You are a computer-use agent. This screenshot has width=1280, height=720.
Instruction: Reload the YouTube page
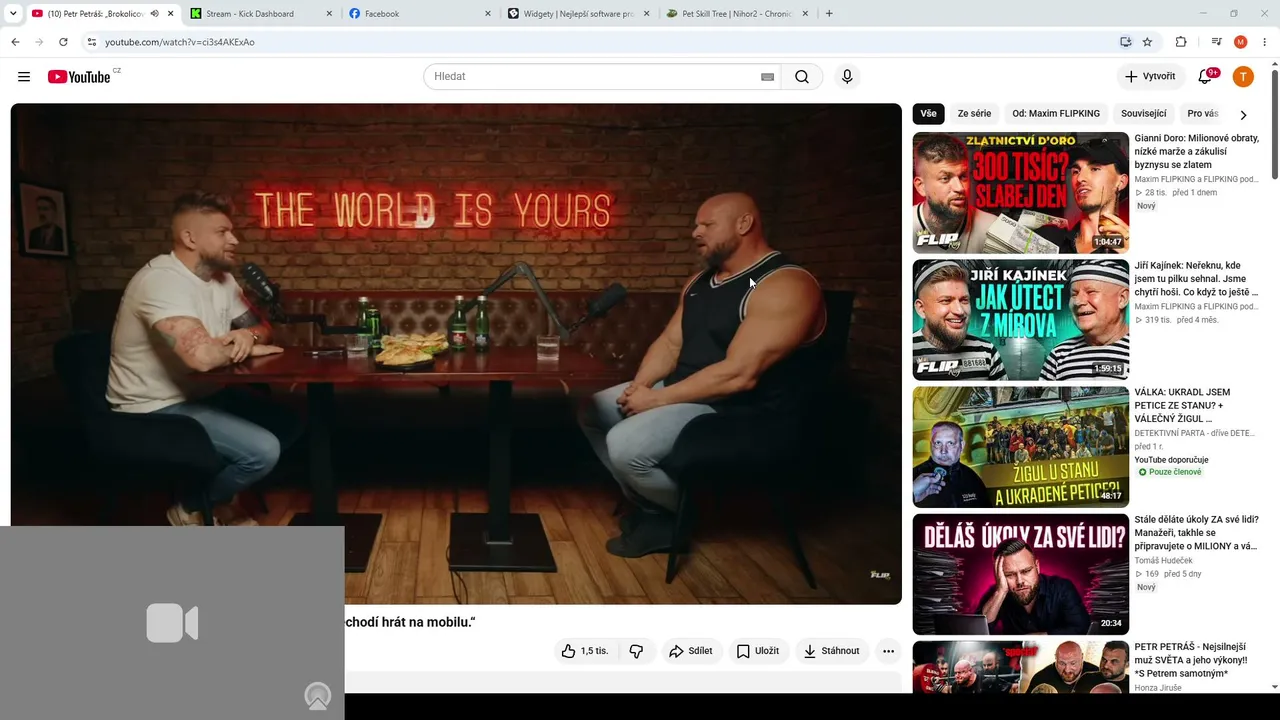[63, 42]
